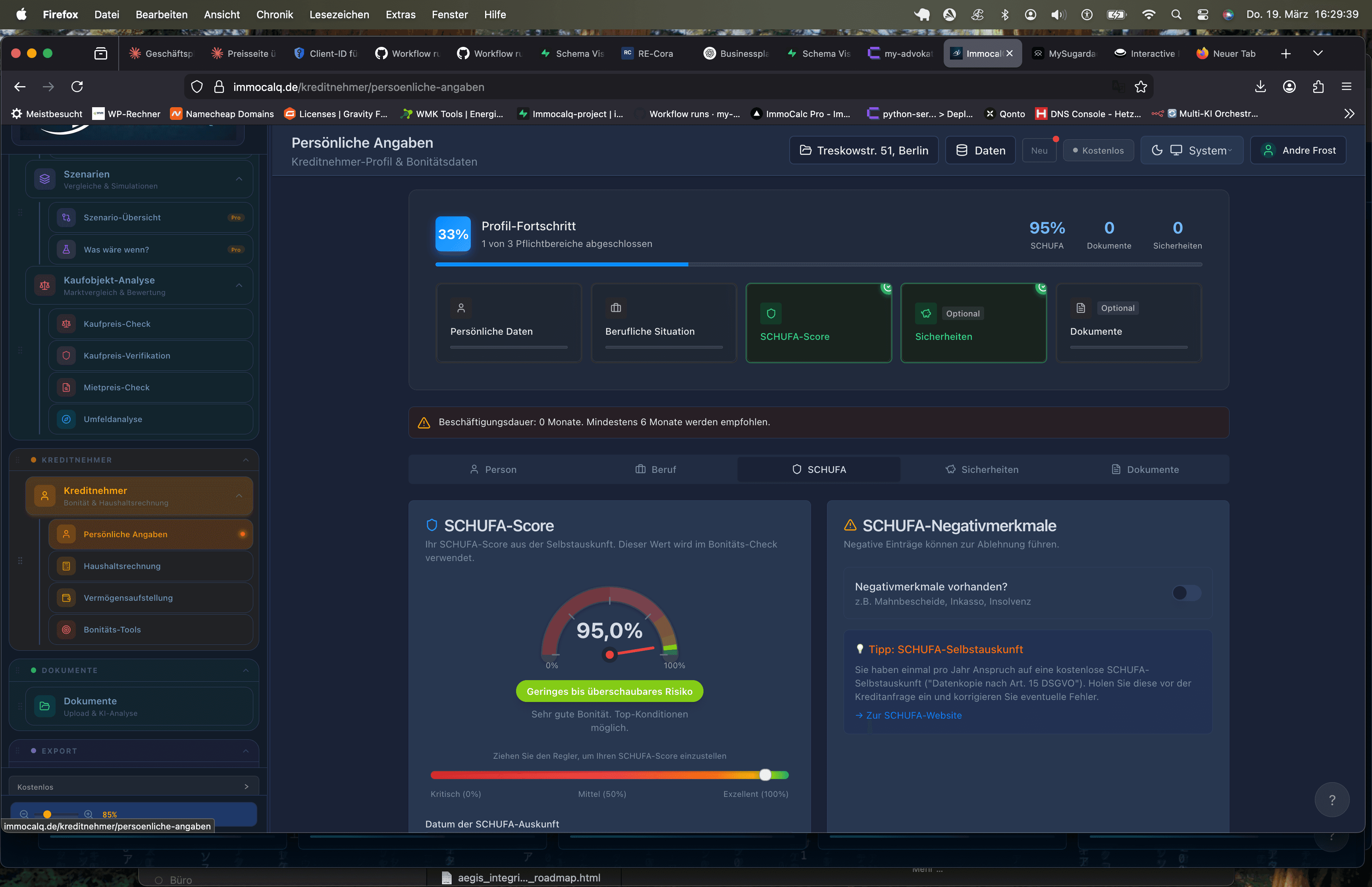This screenshot has width=1372, height=887.
Task: Toggle the Negativmerkmale vorhanden? switch
Action: [x=1187, y=593]
